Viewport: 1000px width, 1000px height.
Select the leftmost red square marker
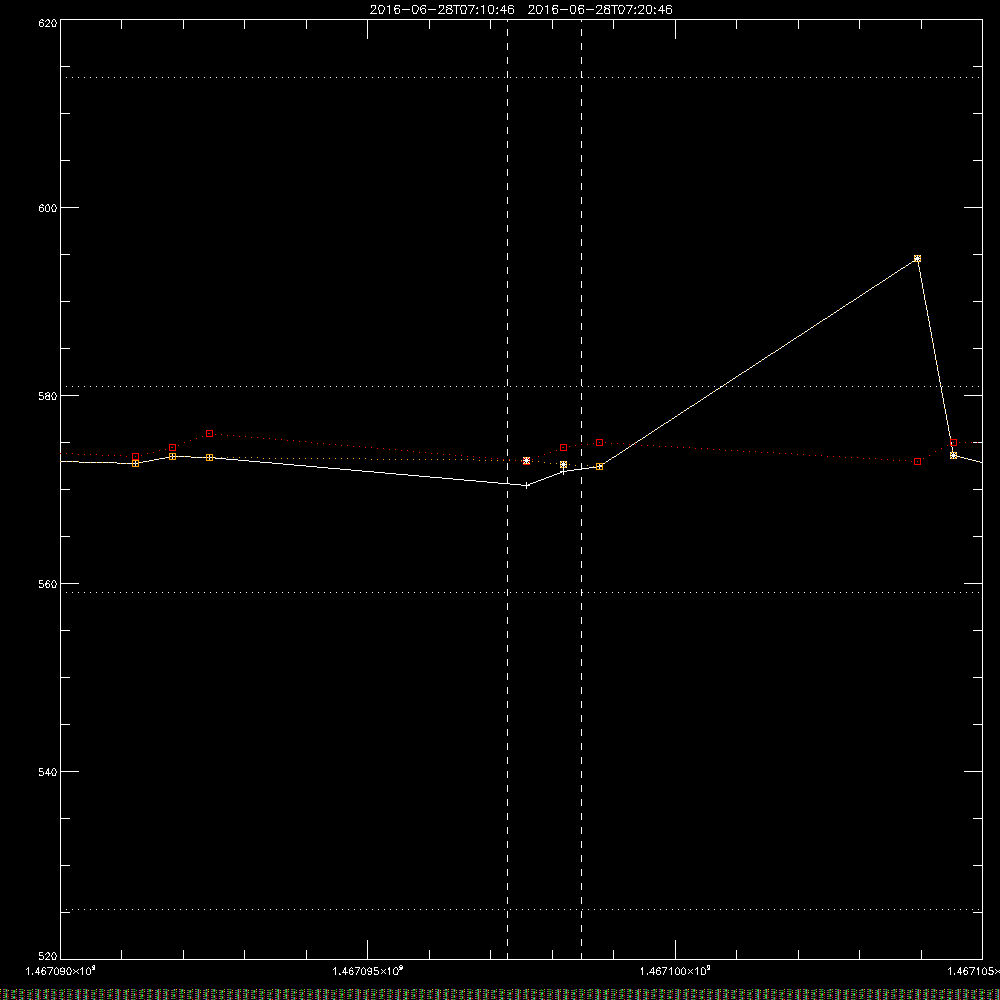coord(135,457)
